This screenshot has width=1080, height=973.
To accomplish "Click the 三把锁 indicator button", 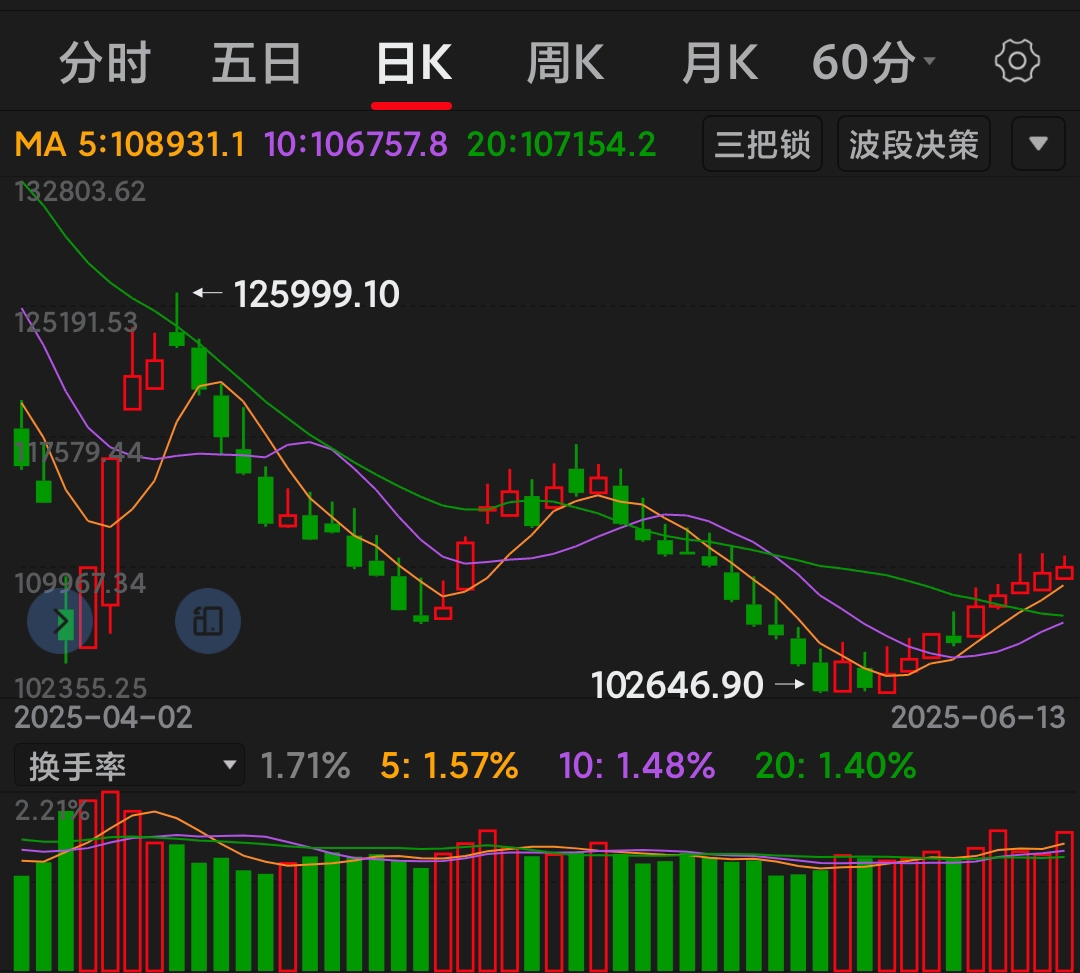I will 762,144.
